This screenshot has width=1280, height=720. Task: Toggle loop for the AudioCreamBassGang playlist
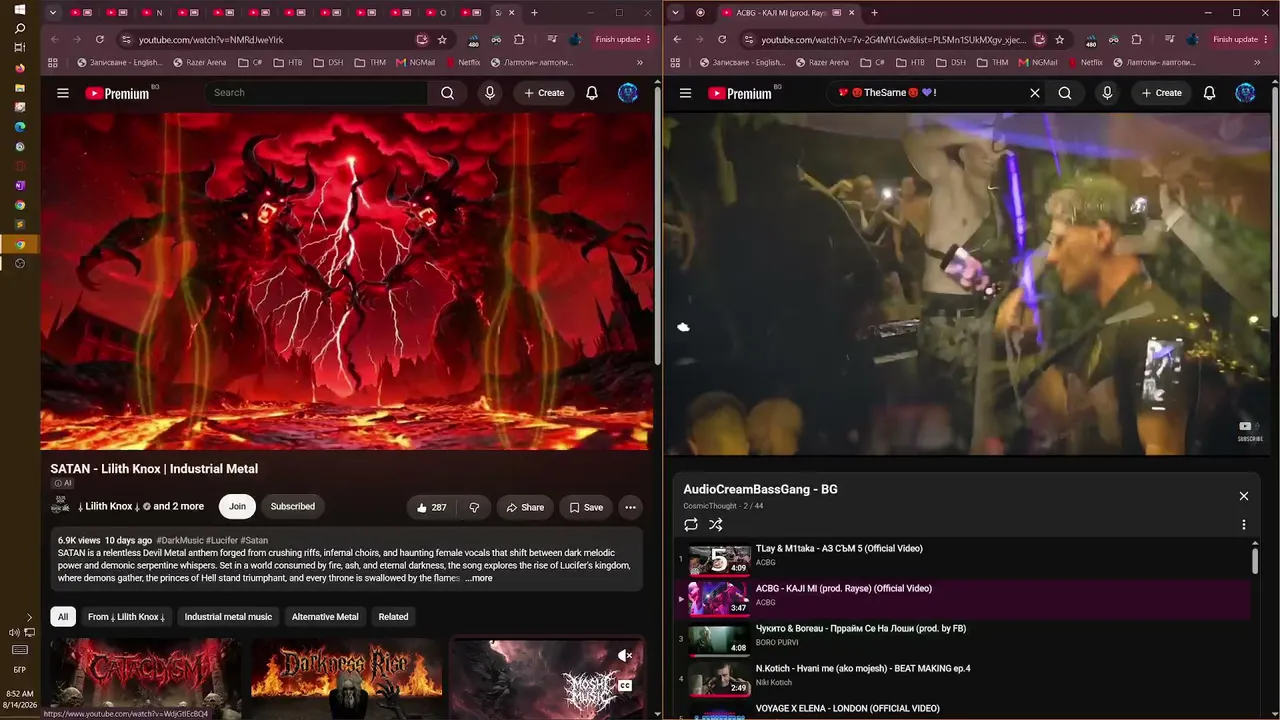(691, 524)
